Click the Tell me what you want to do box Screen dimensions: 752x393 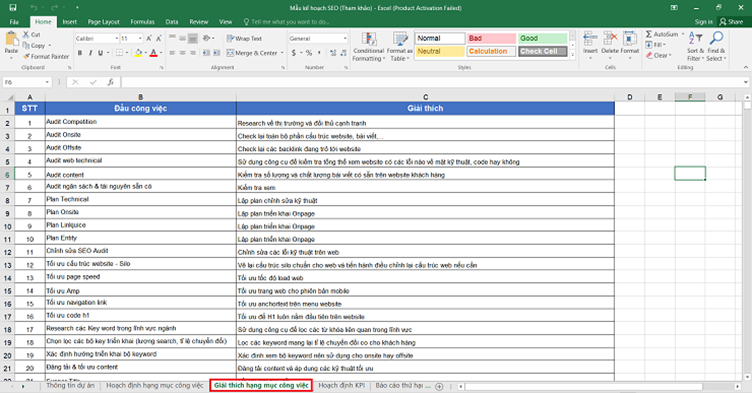pos(286,22)
